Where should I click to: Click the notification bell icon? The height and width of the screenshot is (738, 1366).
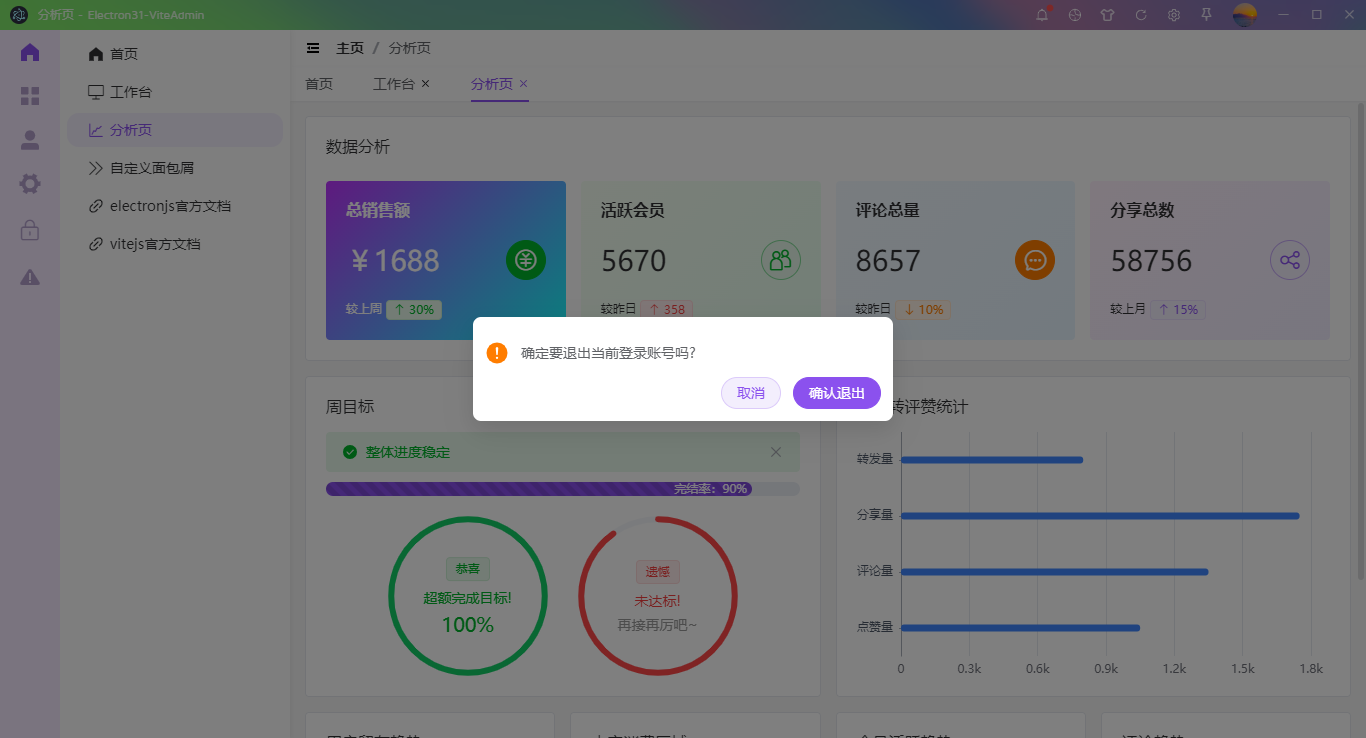[1042, 15]
